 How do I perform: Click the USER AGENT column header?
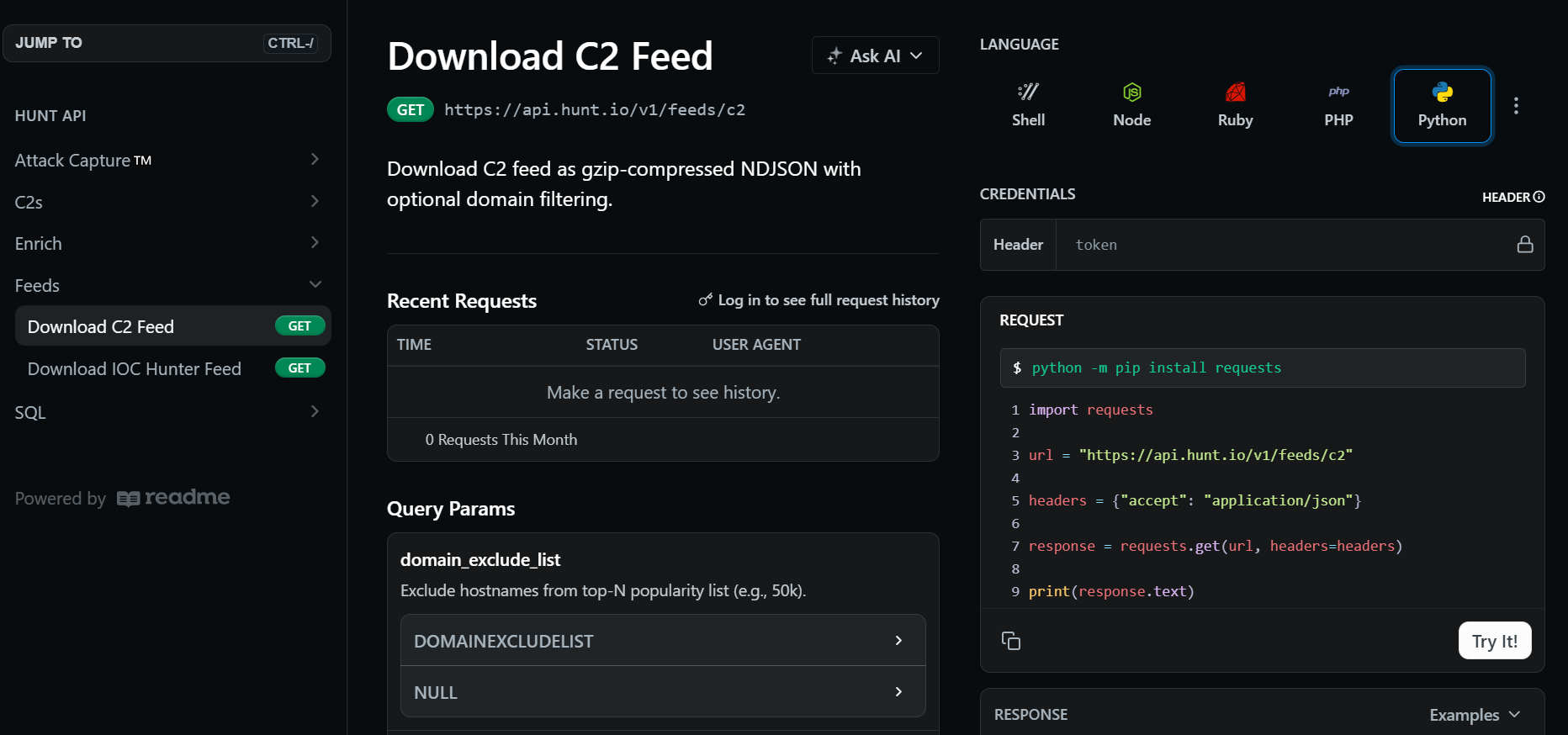[756, 345]
